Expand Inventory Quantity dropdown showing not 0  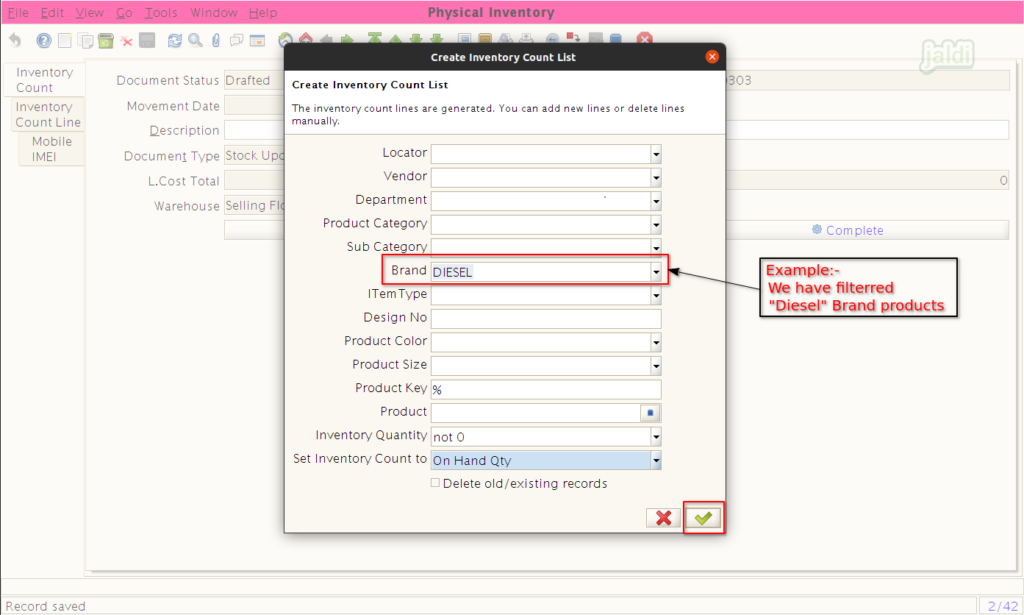click(656, 437)
